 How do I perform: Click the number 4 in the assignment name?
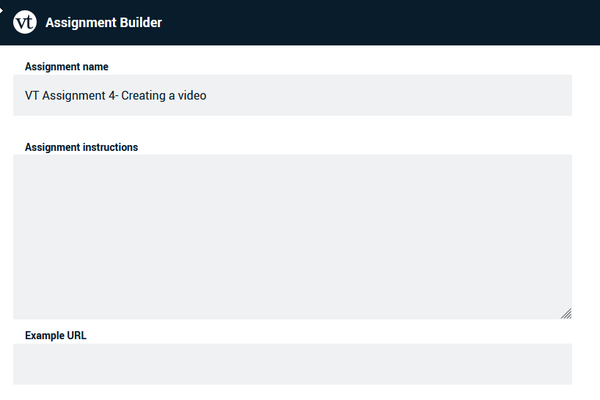pos(112,95)
